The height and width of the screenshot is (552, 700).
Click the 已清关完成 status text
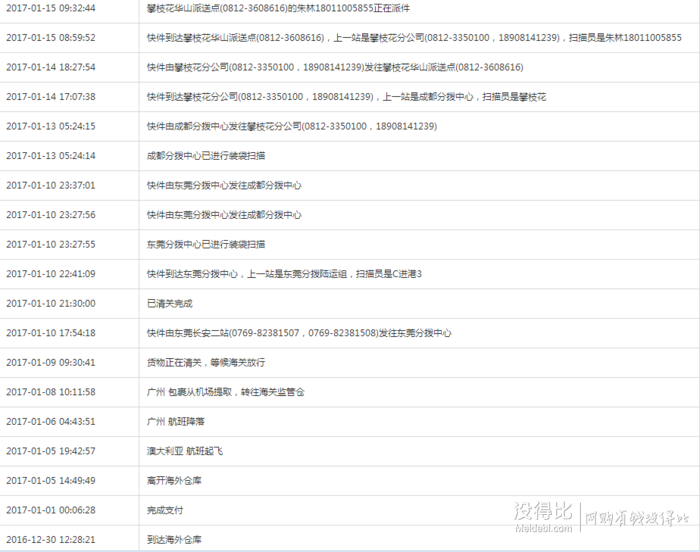click(x=170, y=303)
